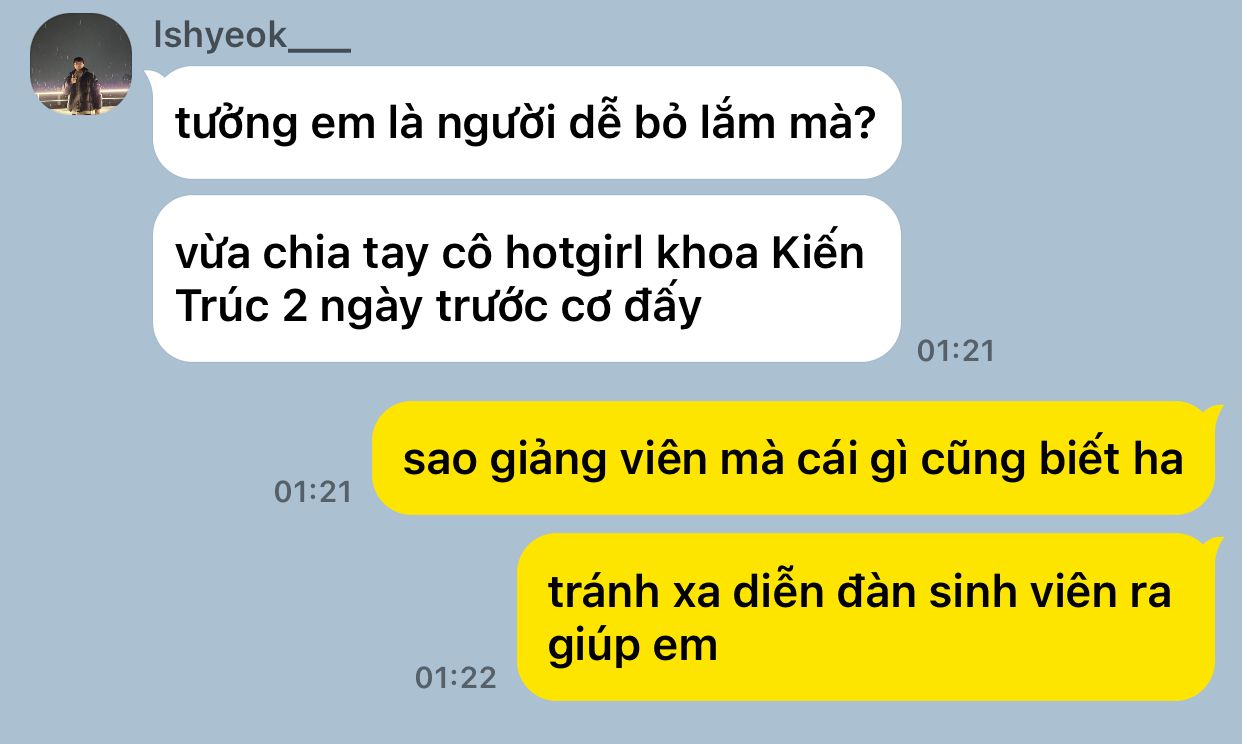Click the 01:21 timestamp beside the yellow bubble
1242x744 pixels.
tap(313, 492)
